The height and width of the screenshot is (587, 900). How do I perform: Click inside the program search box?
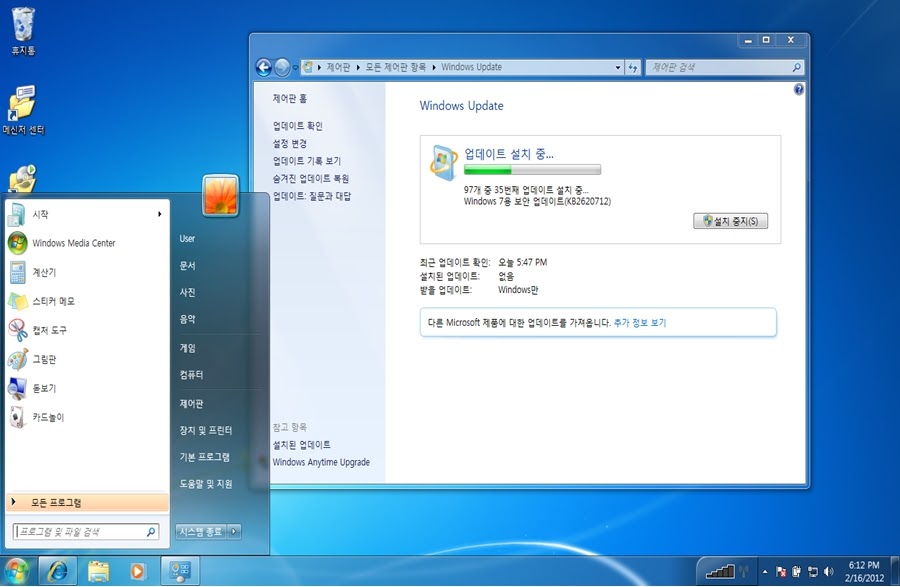pyautogui.click(x=83, y=531)
